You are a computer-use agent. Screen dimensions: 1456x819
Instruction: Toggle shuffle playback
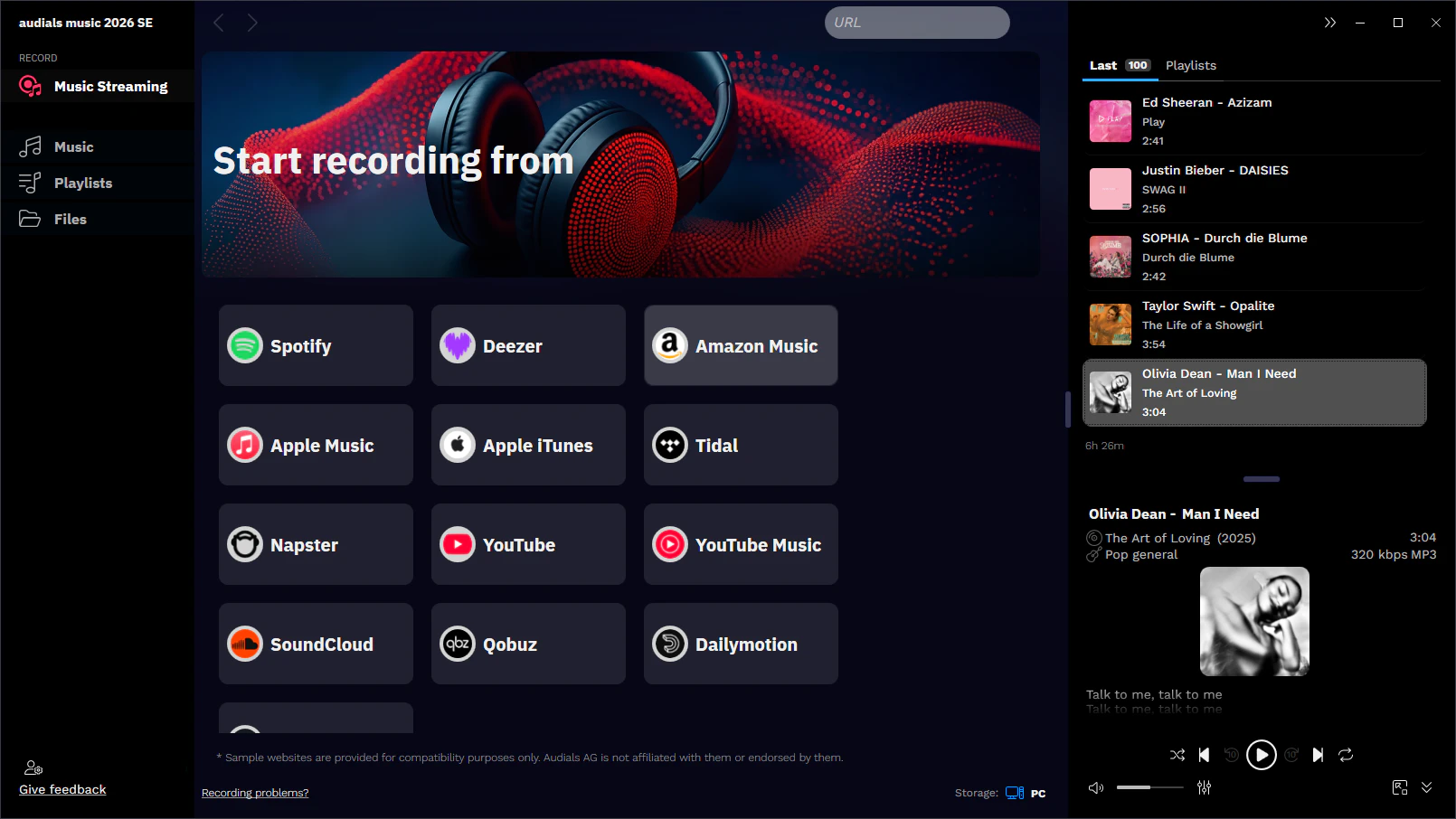1177,755
